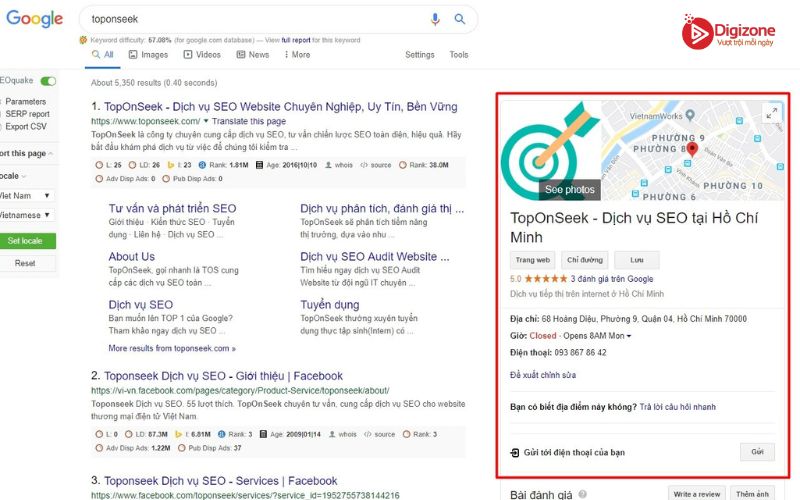Click the keyword difficulty gear icon
Viewport: 800px width, 500px height.
click(x=84, y=40)
